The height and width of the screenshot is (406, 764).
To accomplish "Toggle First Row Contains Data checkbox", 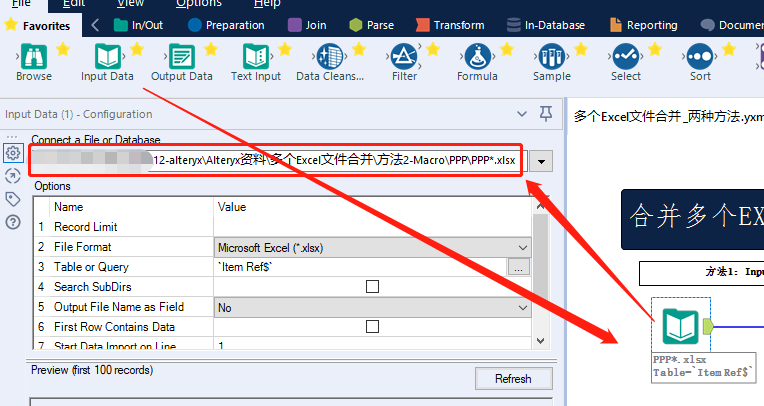I will coord(372,327).
